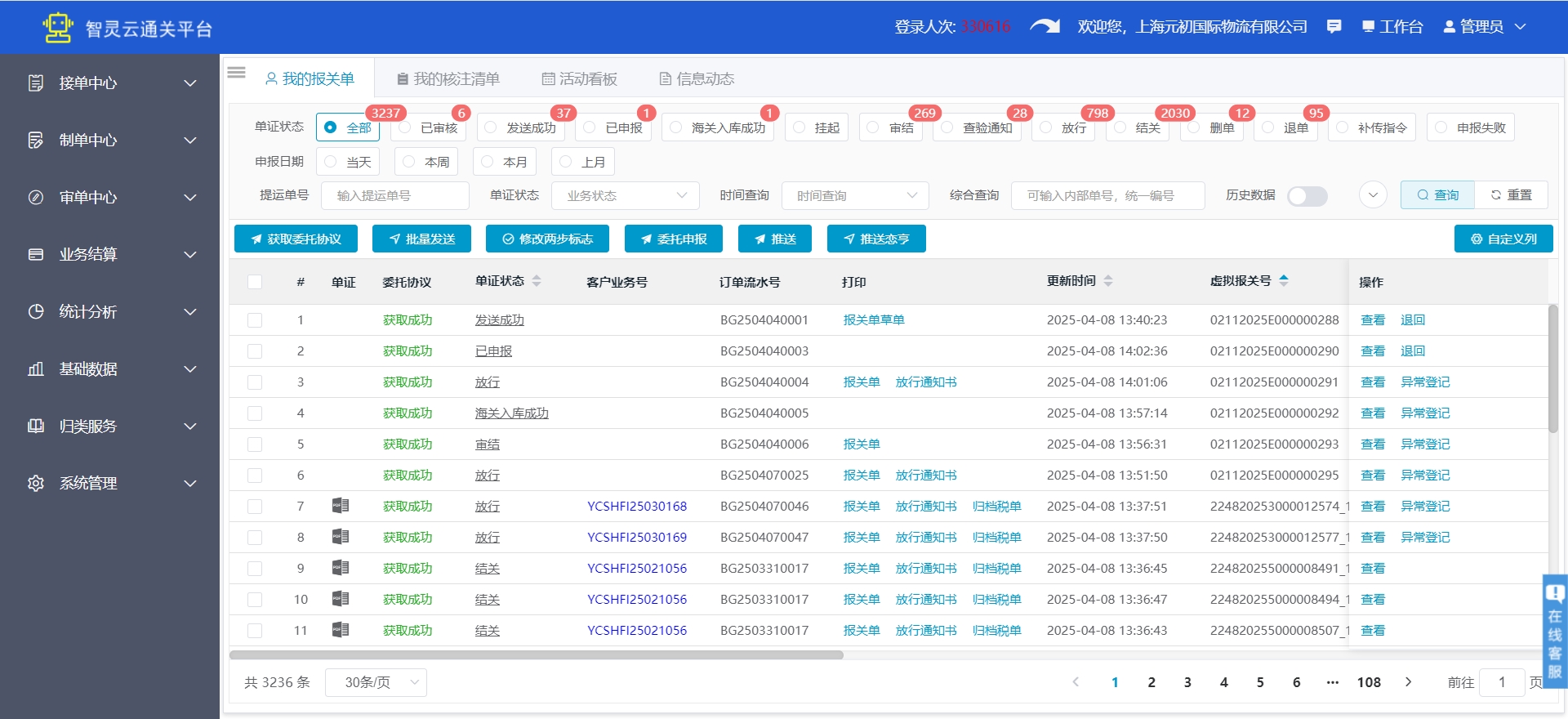The height and width of the screenshot is (719, 1568).
Task: Sort by 虚拟报关号 column arrows
Action: point(1284,281)
